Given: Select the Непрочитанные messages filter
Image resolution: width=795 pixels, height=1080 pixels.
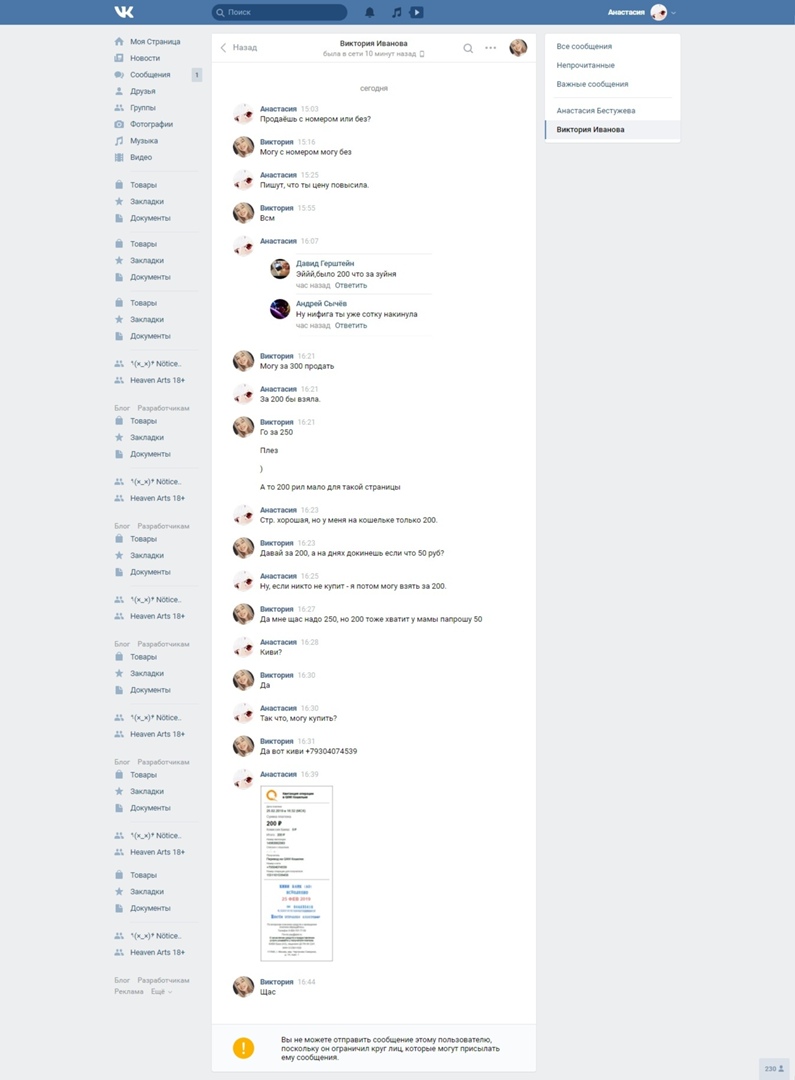Looking at the screenshot, I should point(586,65).
